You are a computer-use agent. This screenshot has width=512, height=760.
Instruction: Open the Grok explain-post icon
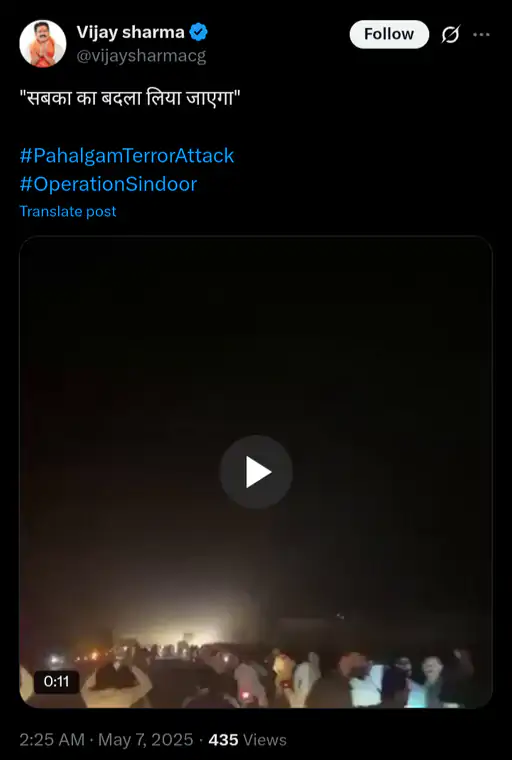point(450,34)
